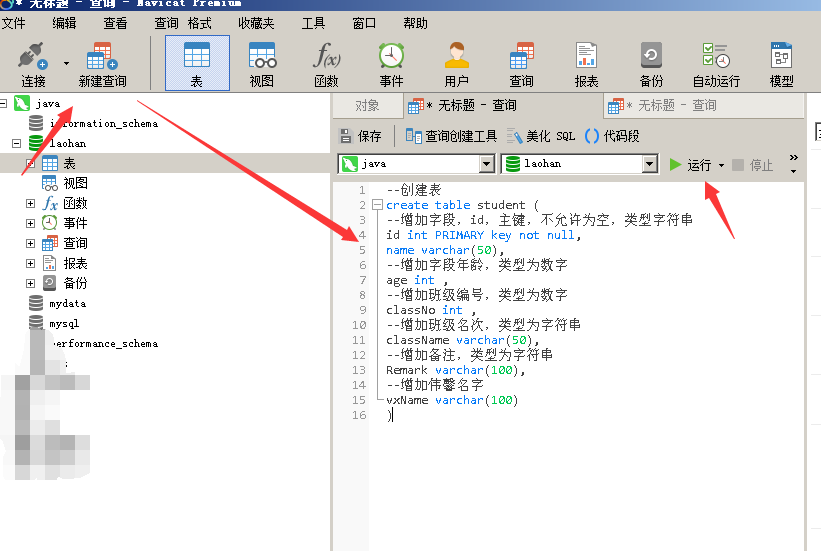821x551 pixels.
Task: Open the 备份 (Backup) toolbar icon
Action: tap(651, 65)
